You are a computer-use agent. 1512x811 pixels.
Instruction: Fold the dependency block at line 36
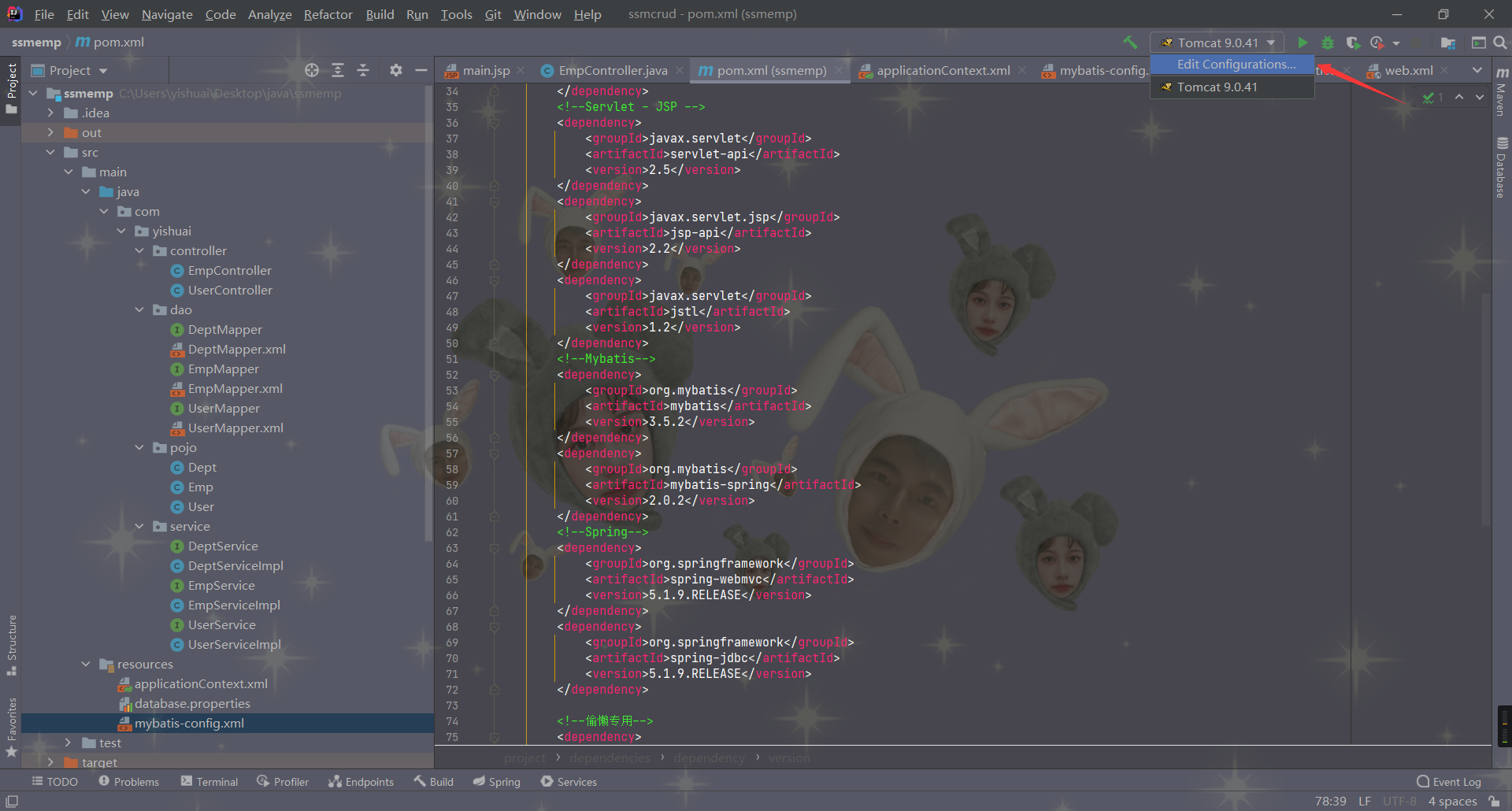[x=494, y=123]
